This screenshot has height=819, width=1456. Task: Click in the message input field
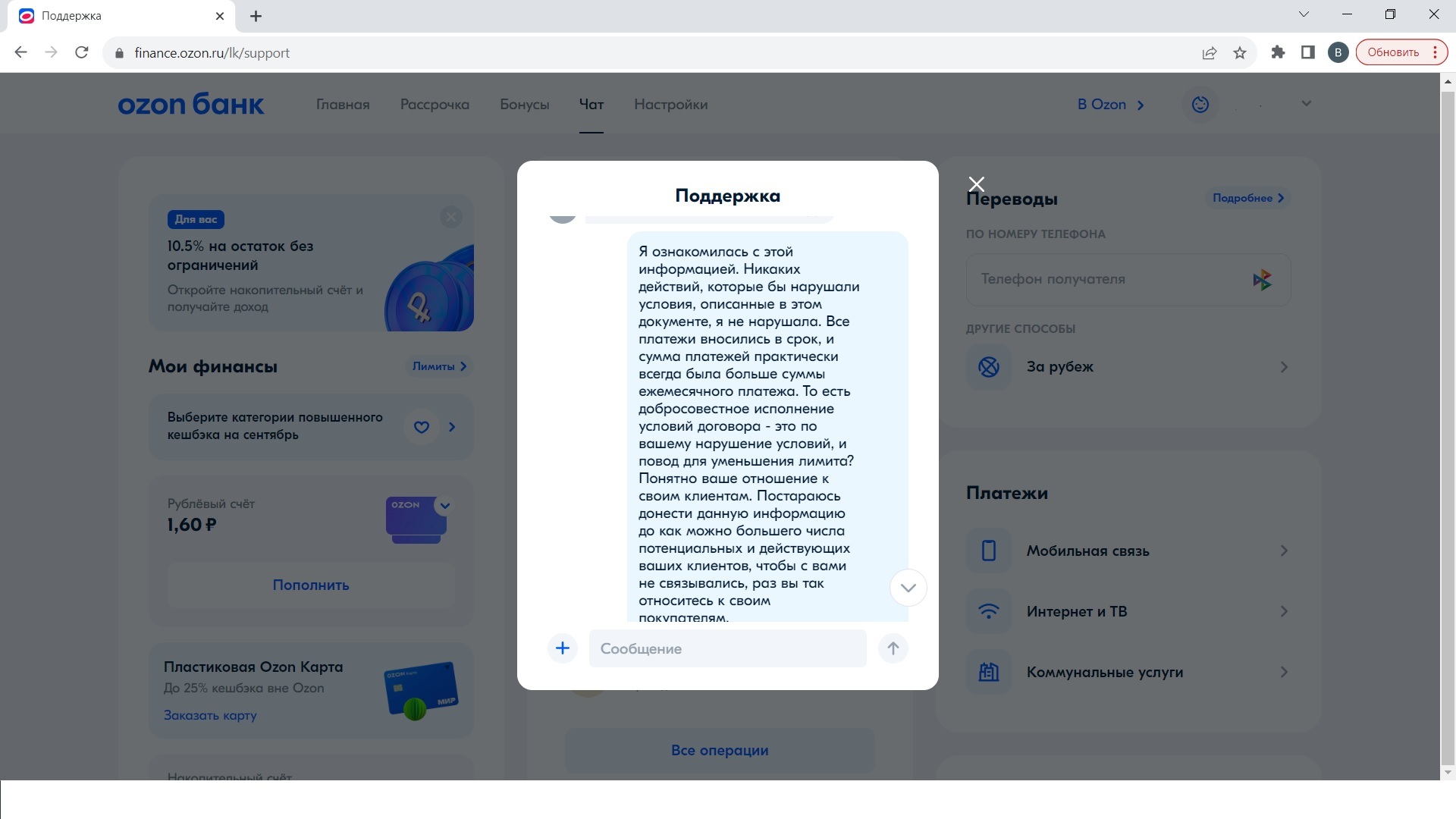pos(726,648)
